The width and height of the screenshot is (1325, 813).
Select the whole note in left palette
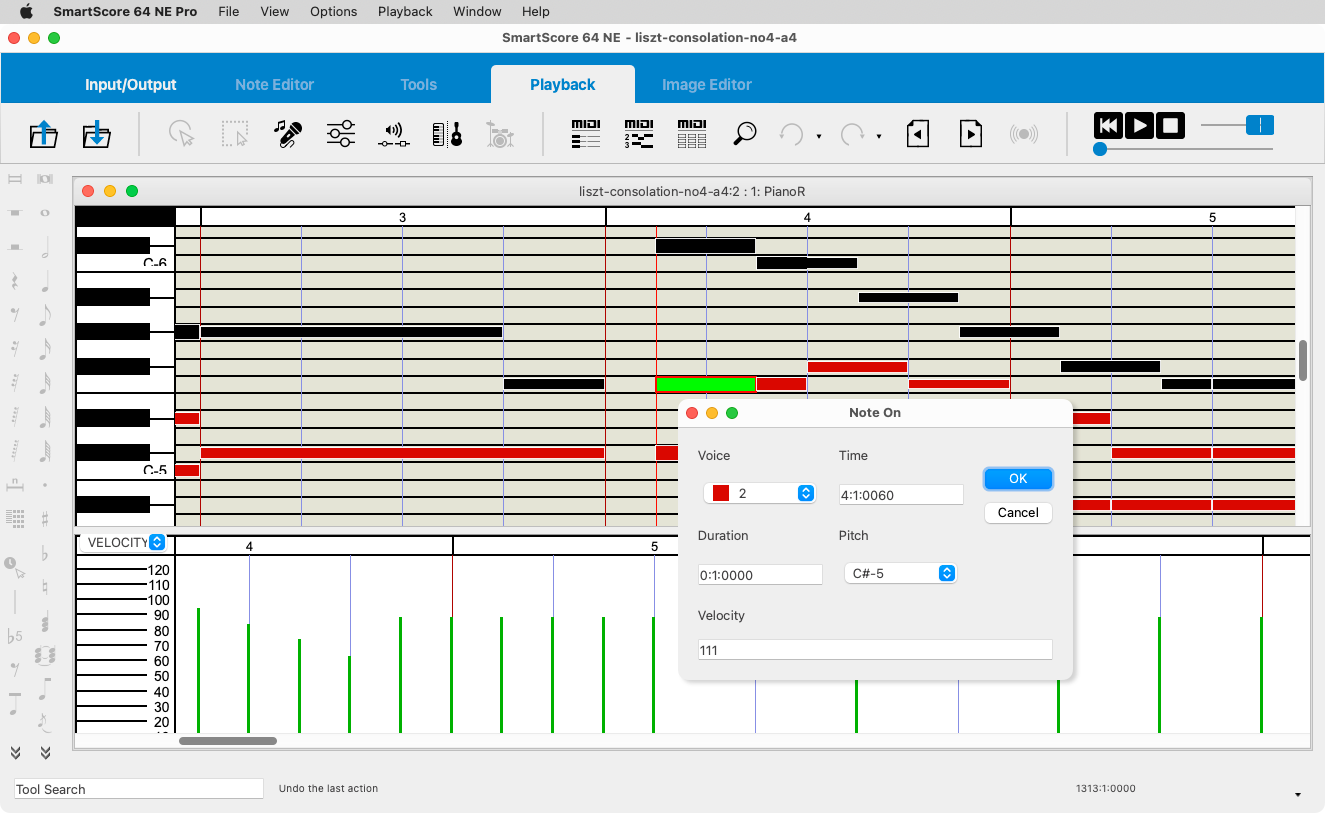(x=45, y=213)
